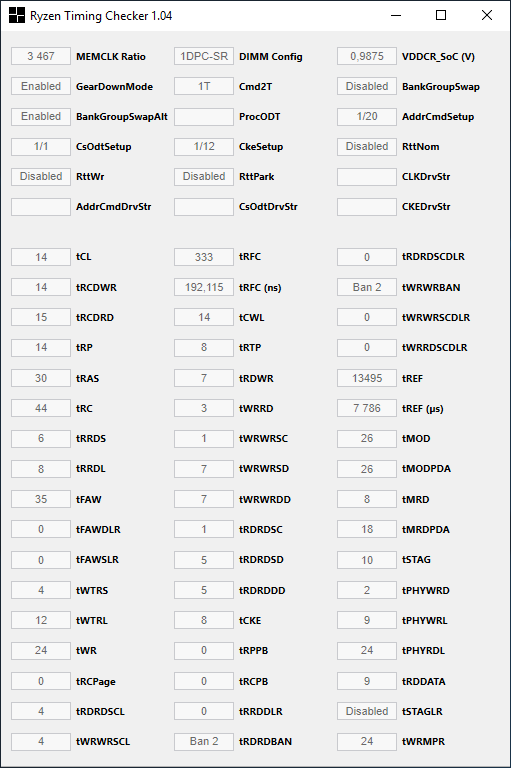The width and height of the screenshot is (511, 768).
Task: Select the tWRMPR value field
Action: (x=367, y=742)
